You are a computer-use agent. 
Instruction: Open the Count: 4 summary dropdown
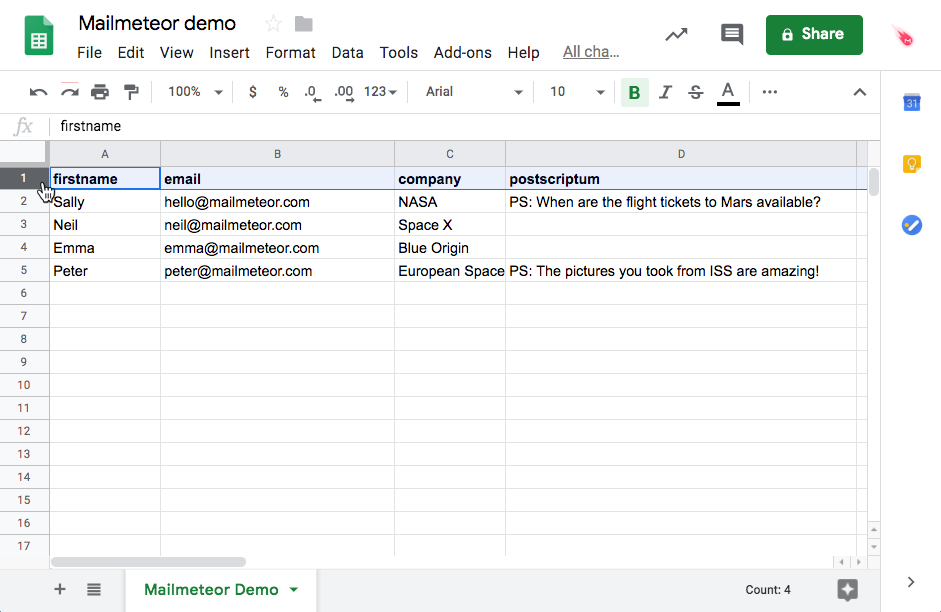[x=768, y=590]
